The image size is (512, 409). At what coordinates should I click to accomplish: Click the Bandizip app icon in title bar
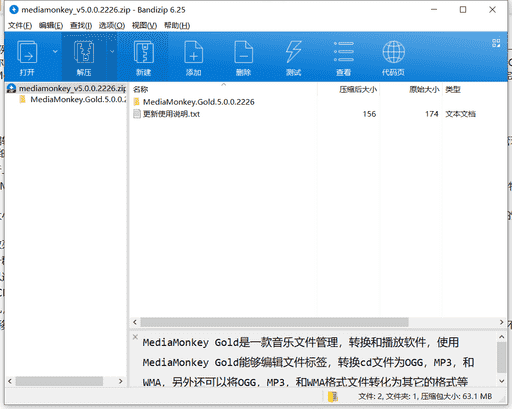click(x=14, y=10)
